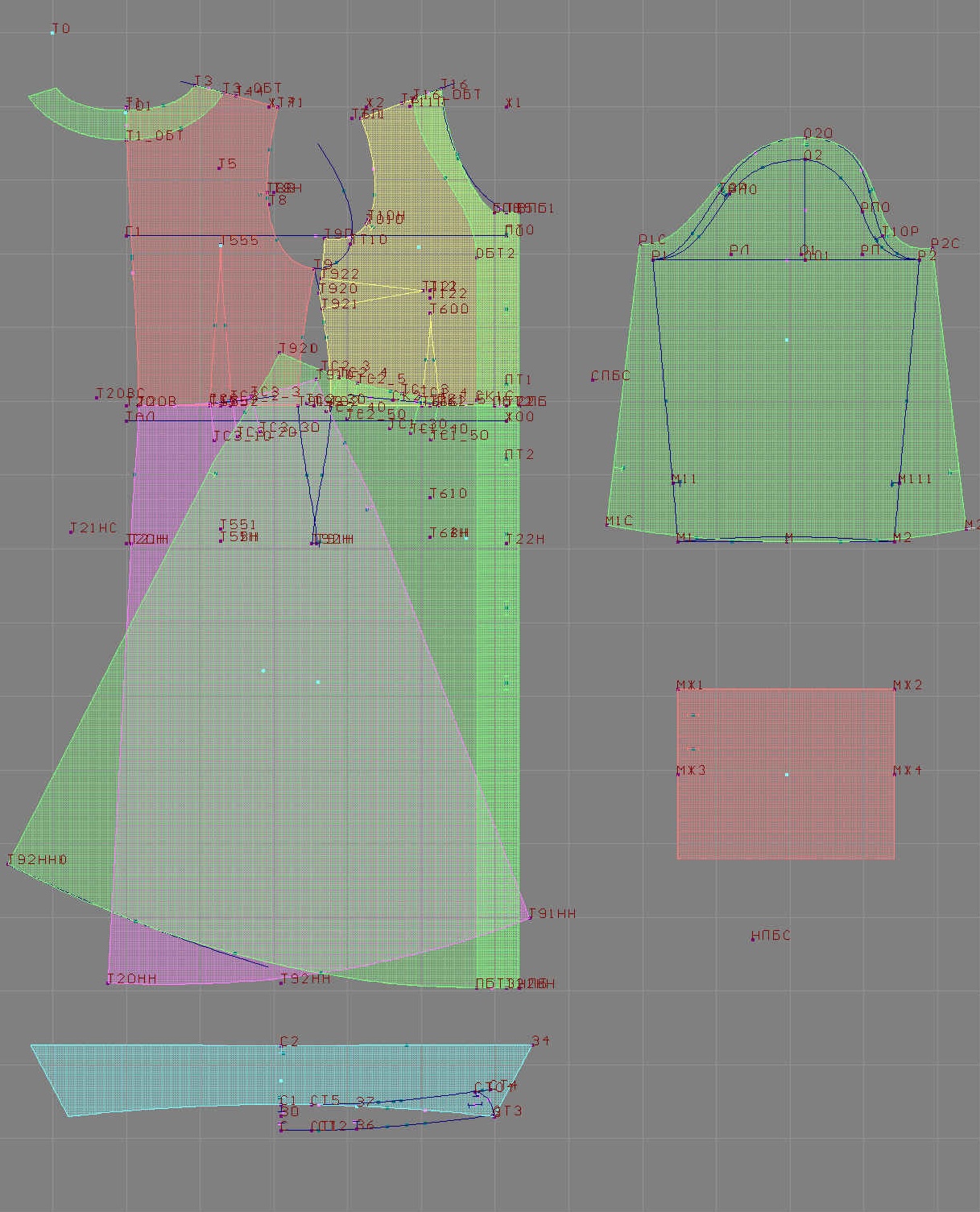
Task: Select point МЖ1 on the rectangle corner
Action: point(678,689)
